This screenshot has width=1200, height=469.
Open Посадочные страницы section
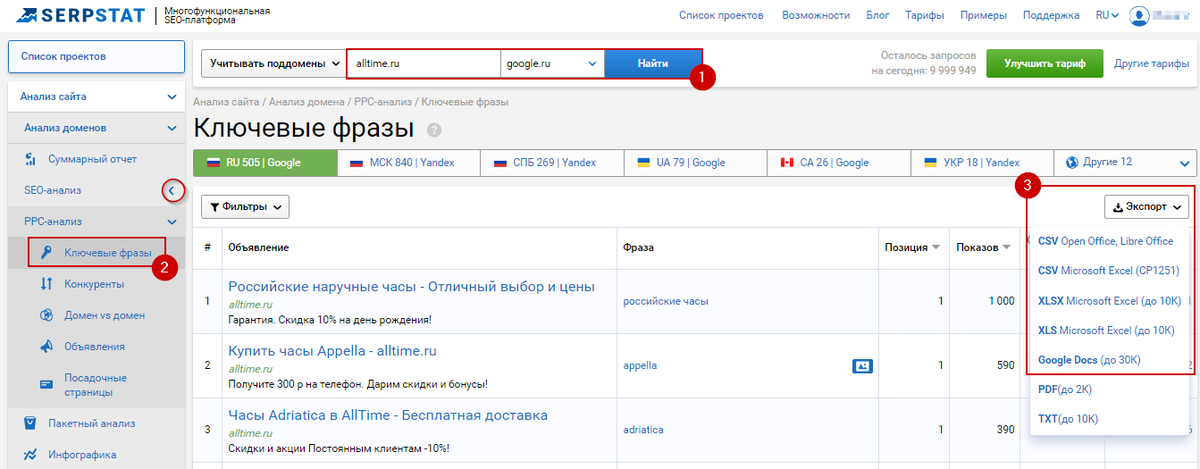96,385
